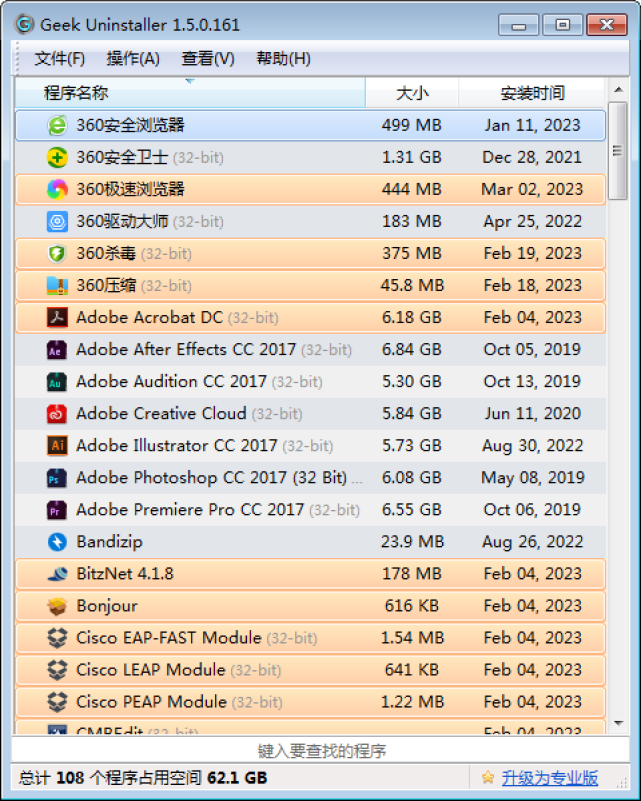The image size is (641, 801).
Task: Focus the 键入要查找的程序 search field
Action: coord(321,750)
